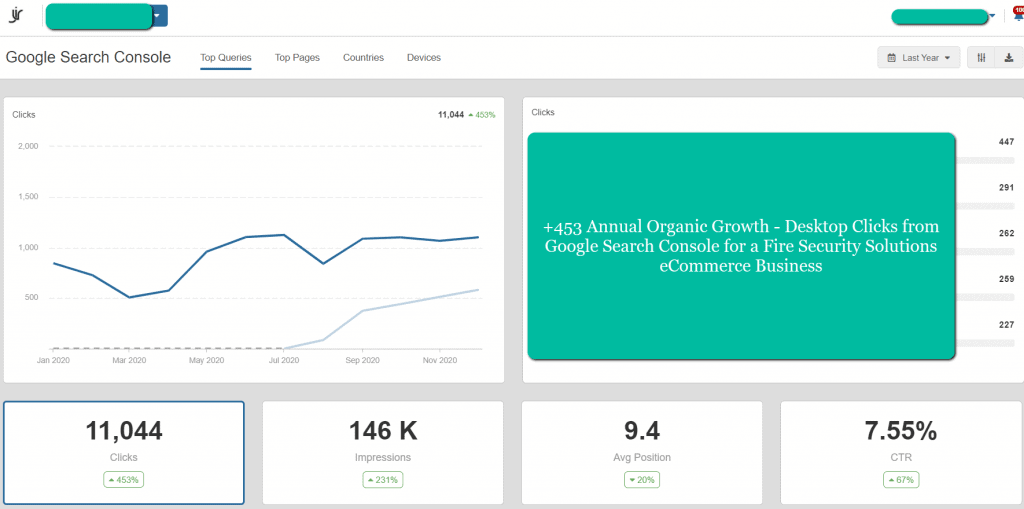The width and height of the screenshot is (1024, 509).
Task: Click the May 2020 axis label
Action: (x=206, y=360)
